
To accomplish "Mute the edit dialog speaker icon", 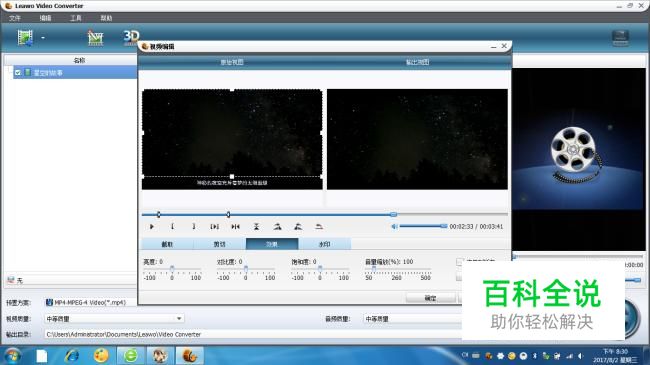I will (395, 226).
